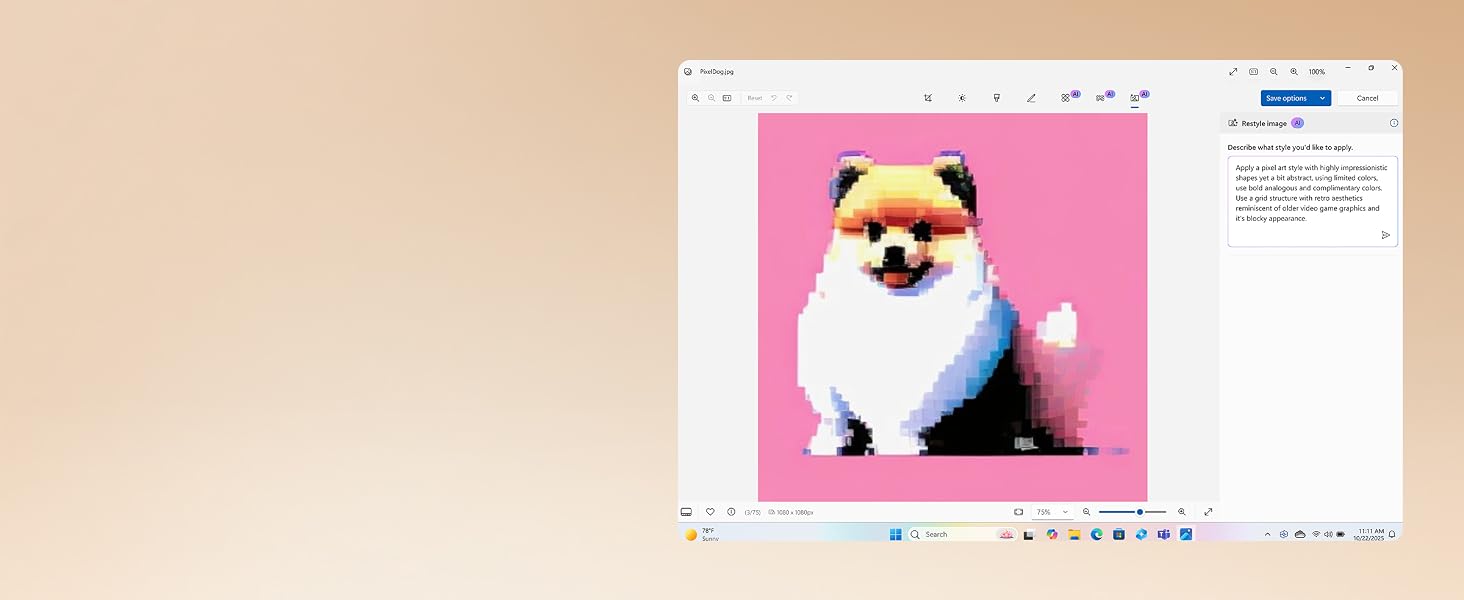Switch to the AI Restyle image tab
Image resolution: width=1464 pixels, height=600 pixels.
click(1135, 98)
